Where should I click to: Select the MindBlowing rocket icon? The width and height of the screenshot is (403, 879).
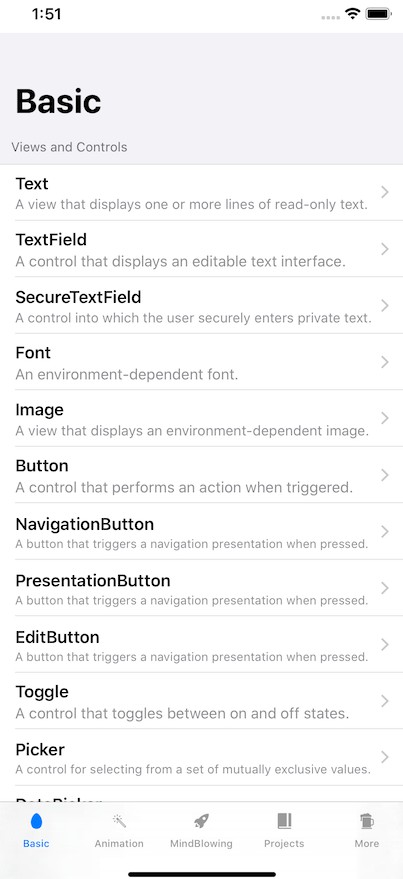click(x=201, y=821)
